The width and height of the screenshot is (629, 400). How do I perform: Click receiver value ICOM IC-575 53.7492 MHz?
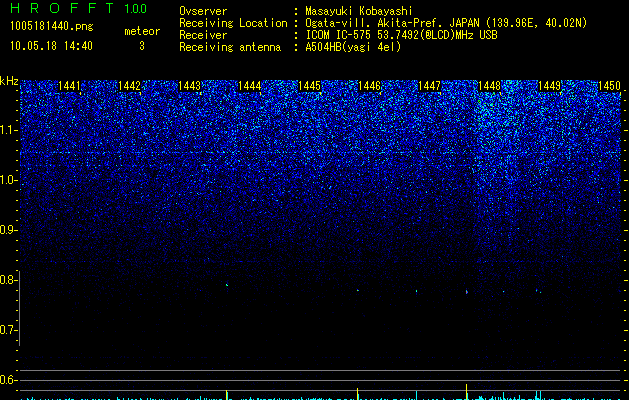coord(401,35)
